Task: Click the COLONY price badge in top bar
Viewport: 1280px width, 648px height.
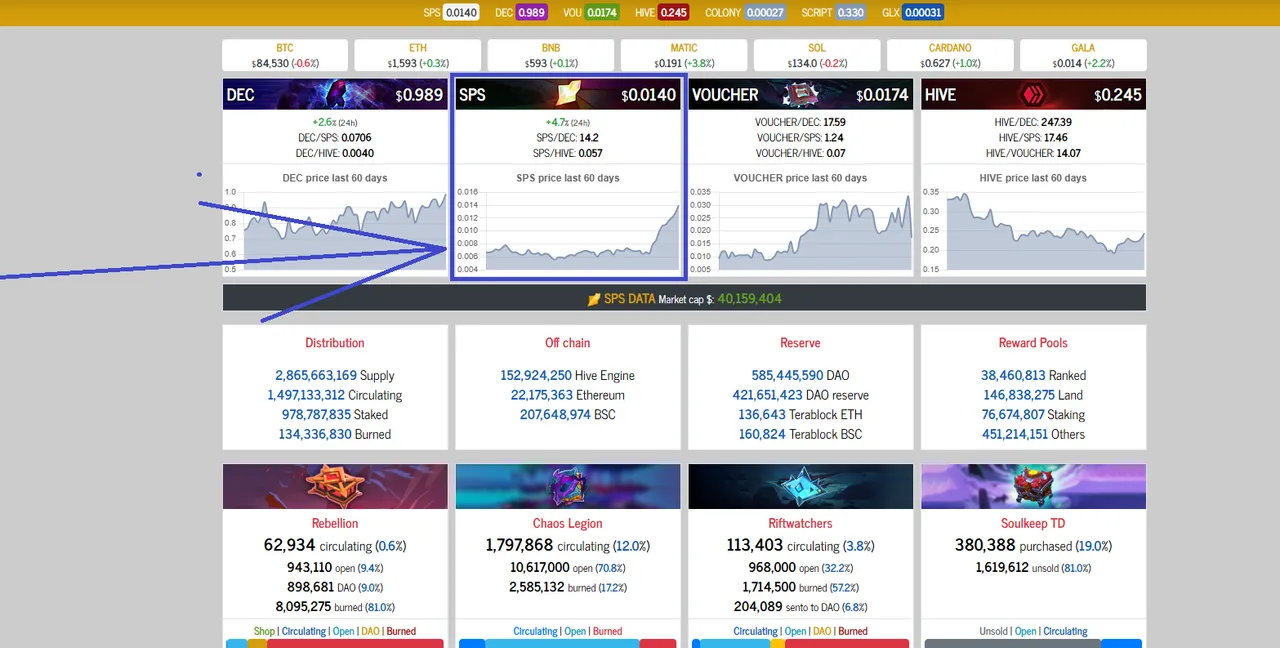Action: coord(765,13)
